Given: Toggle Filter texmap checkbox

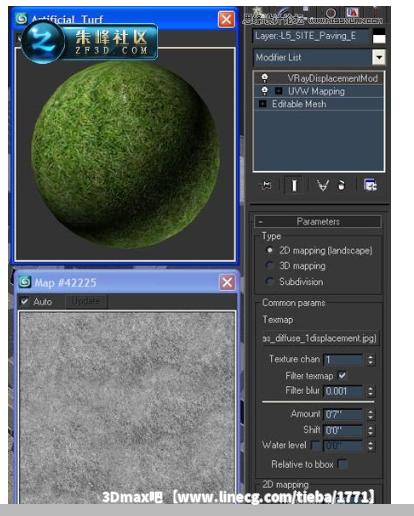Looking at the screenshot, I should click(x=342, y=376).
